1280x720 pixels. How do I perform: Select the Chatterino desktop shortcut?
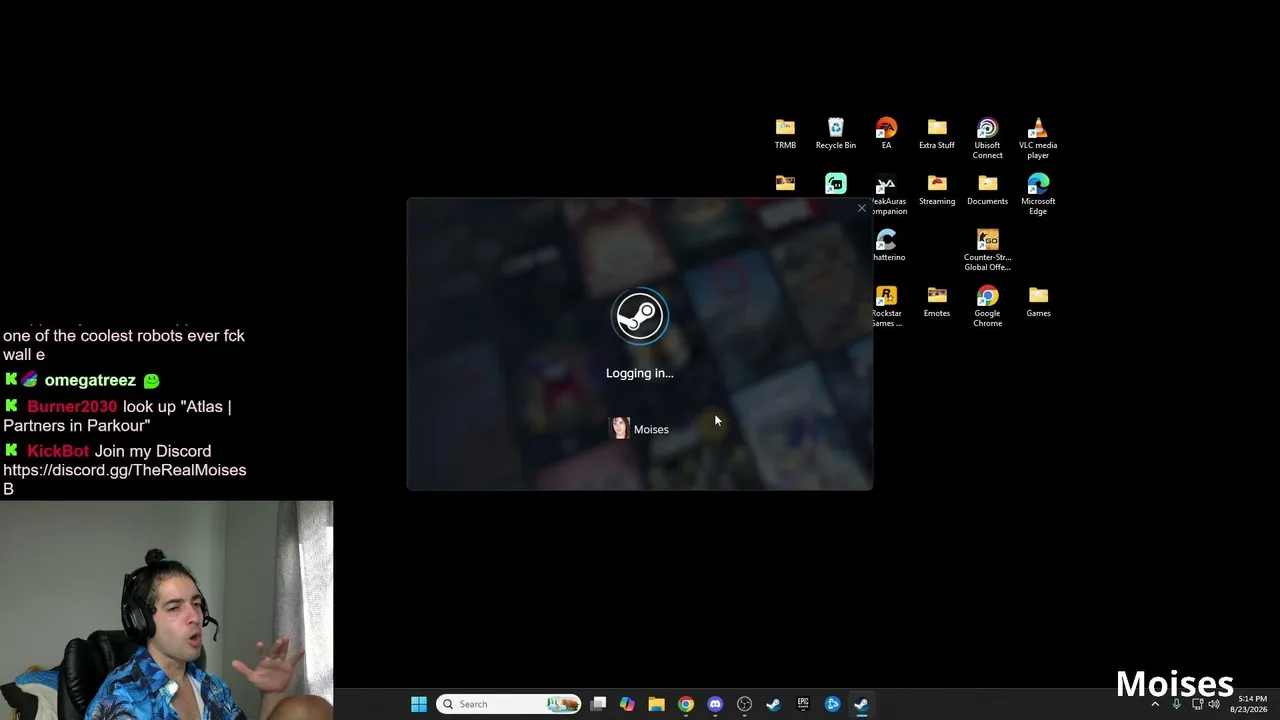[887, 245]
